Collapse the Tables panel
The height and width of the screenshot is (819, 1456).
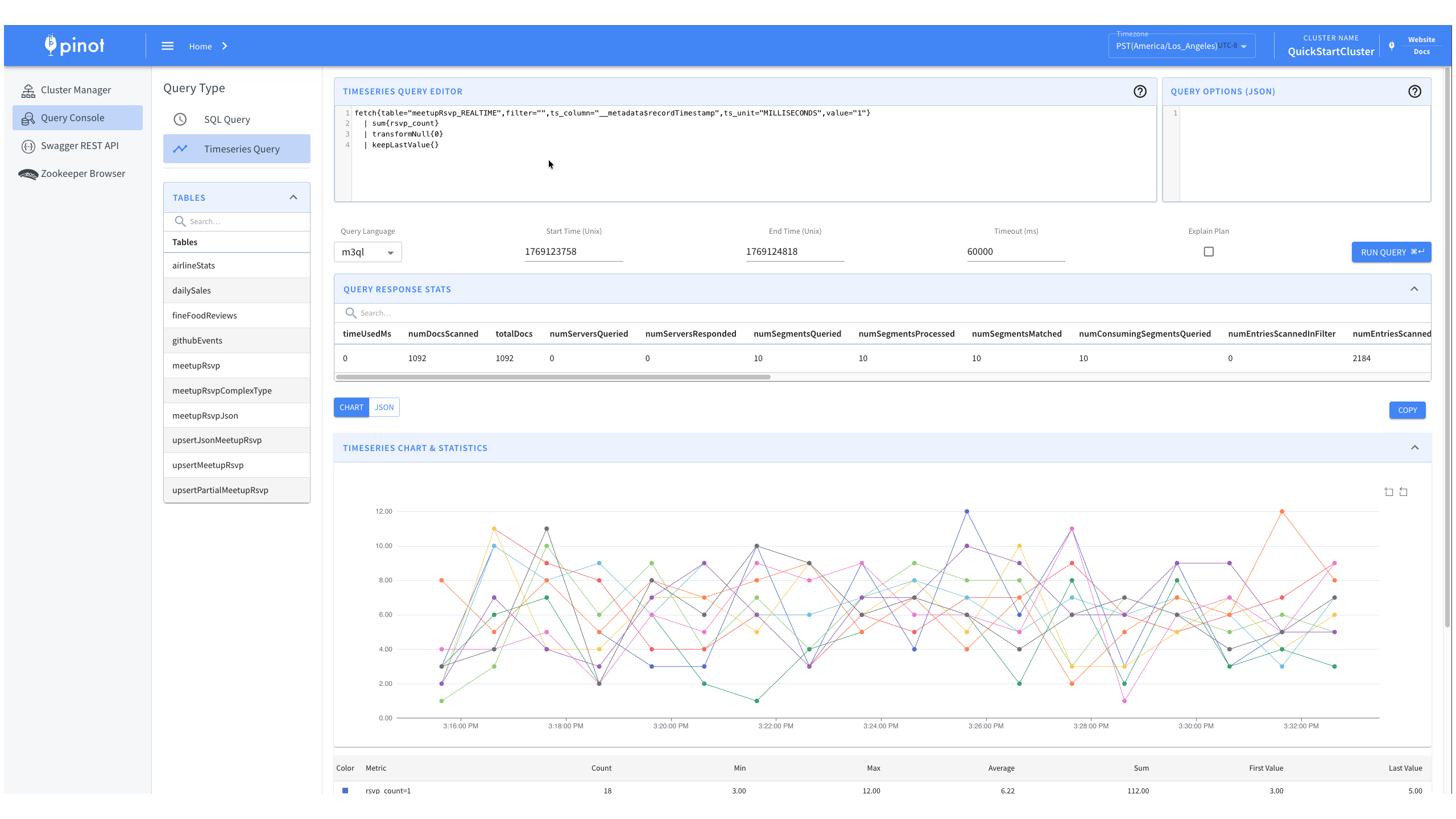pos(293,197)
